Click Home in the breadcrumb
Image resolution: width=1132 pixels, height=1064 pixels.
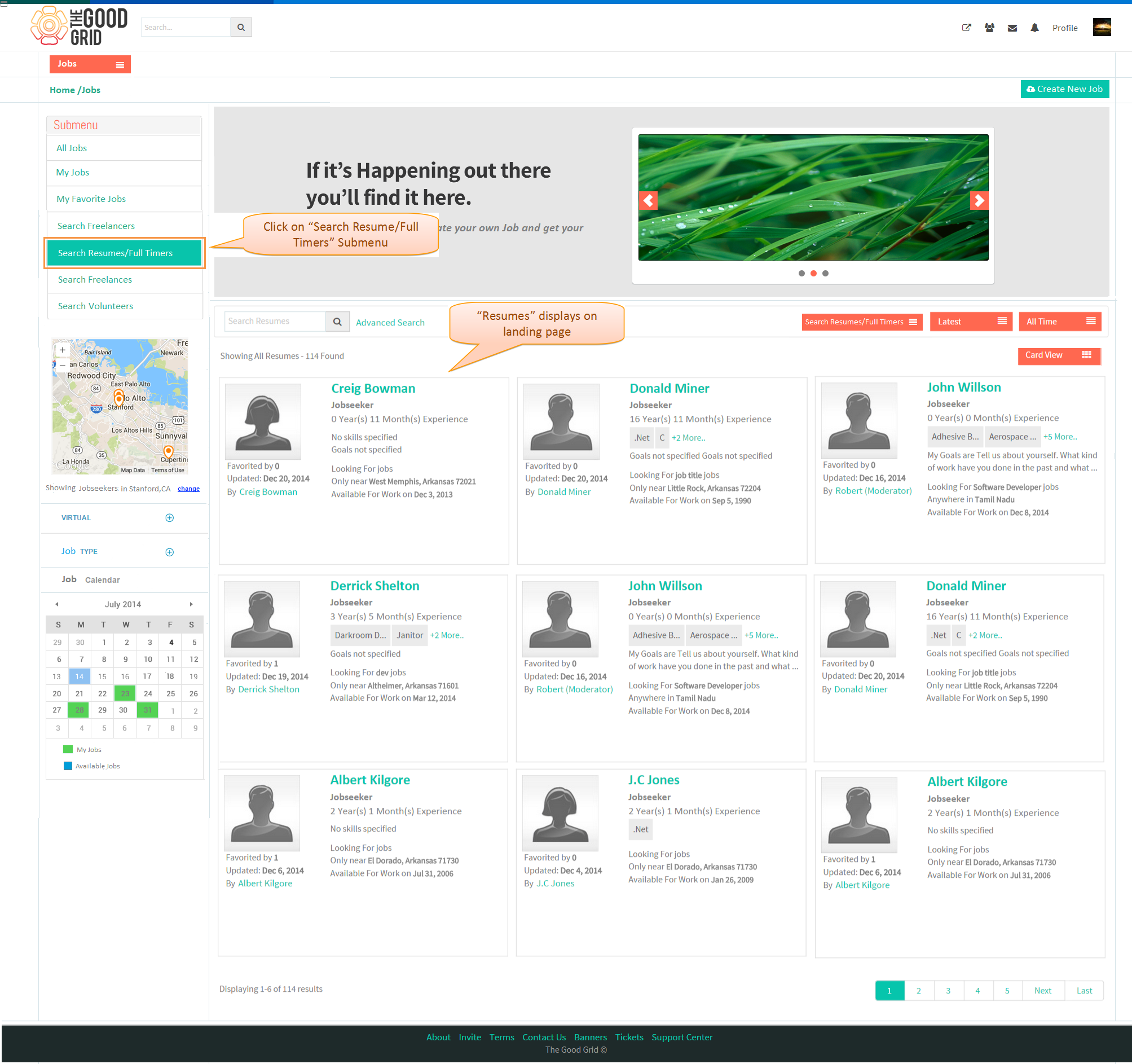[62, 90]
